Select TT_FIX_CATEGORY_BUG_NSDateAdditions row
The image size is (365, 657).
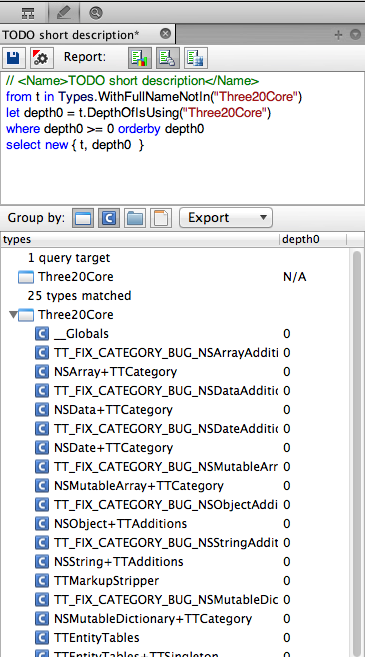176,429
